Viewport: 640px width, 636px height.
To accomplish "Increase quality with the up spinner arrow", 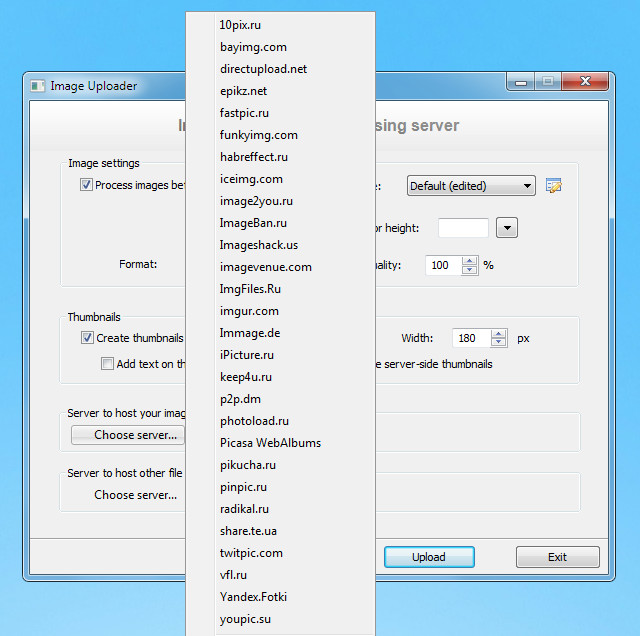I will tap(470, 261).
